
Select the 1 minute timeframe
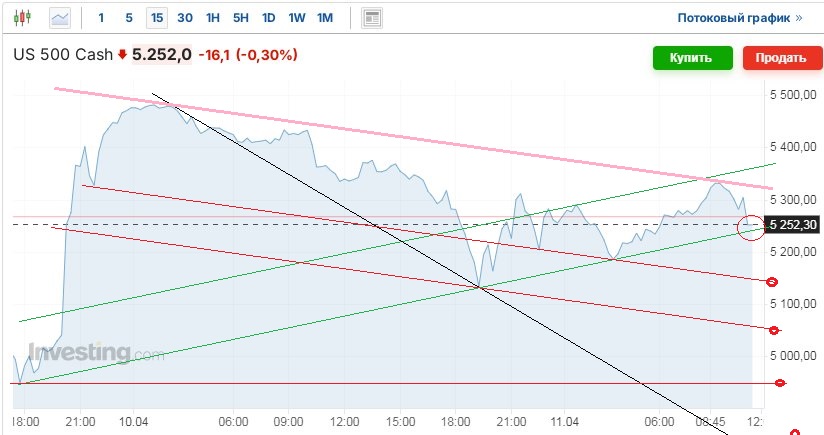coord(101,18)
